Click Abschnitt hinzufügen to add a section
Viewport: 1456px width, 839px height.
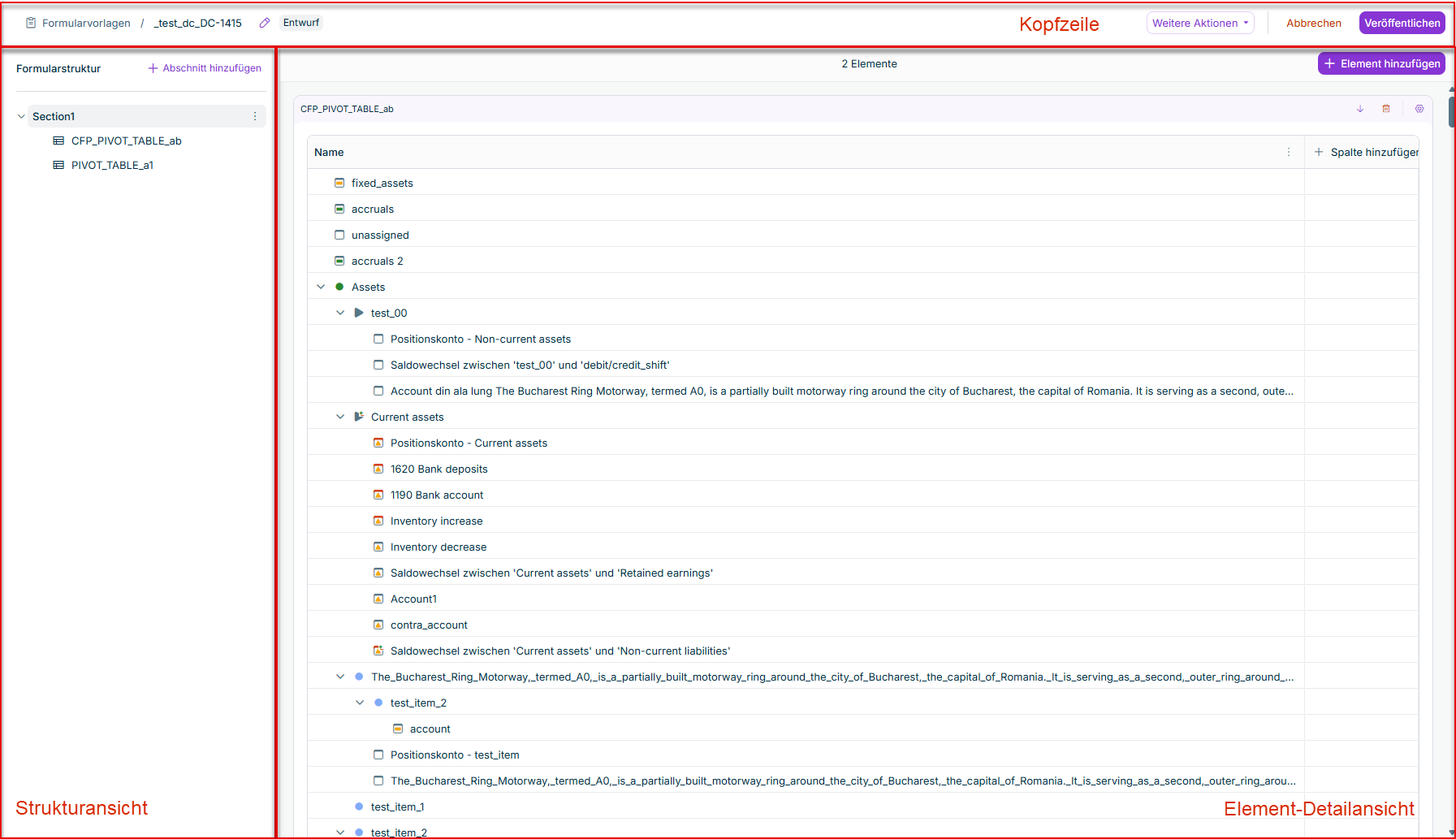(205, 68)
